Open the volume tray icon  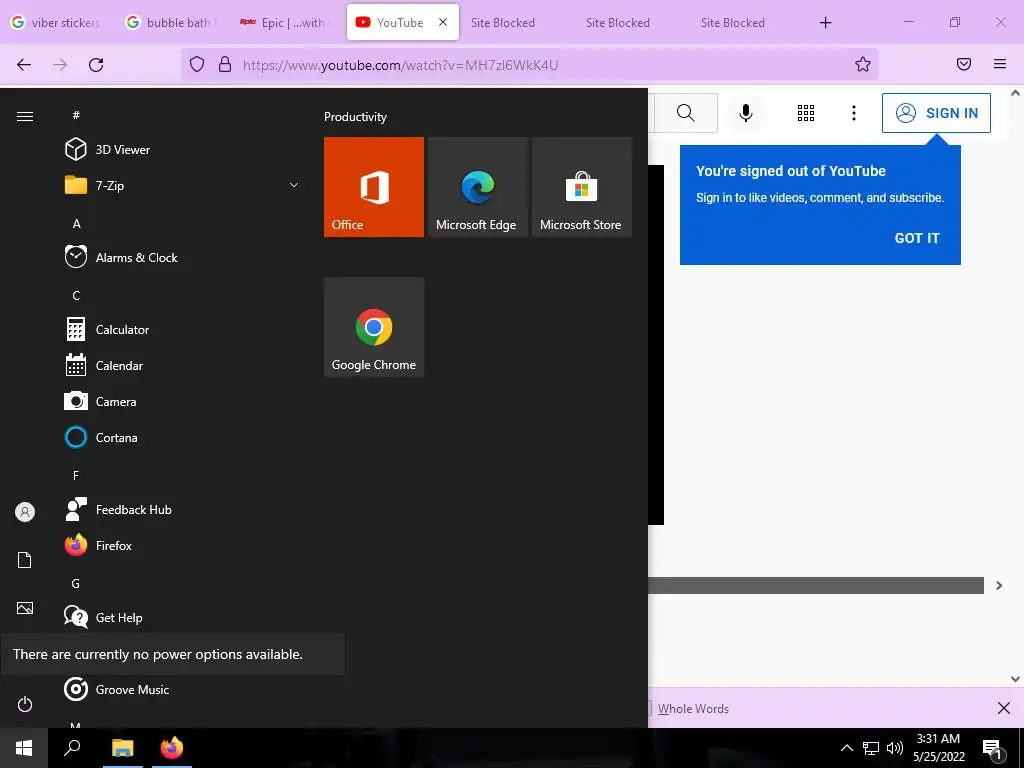[895, 748]
